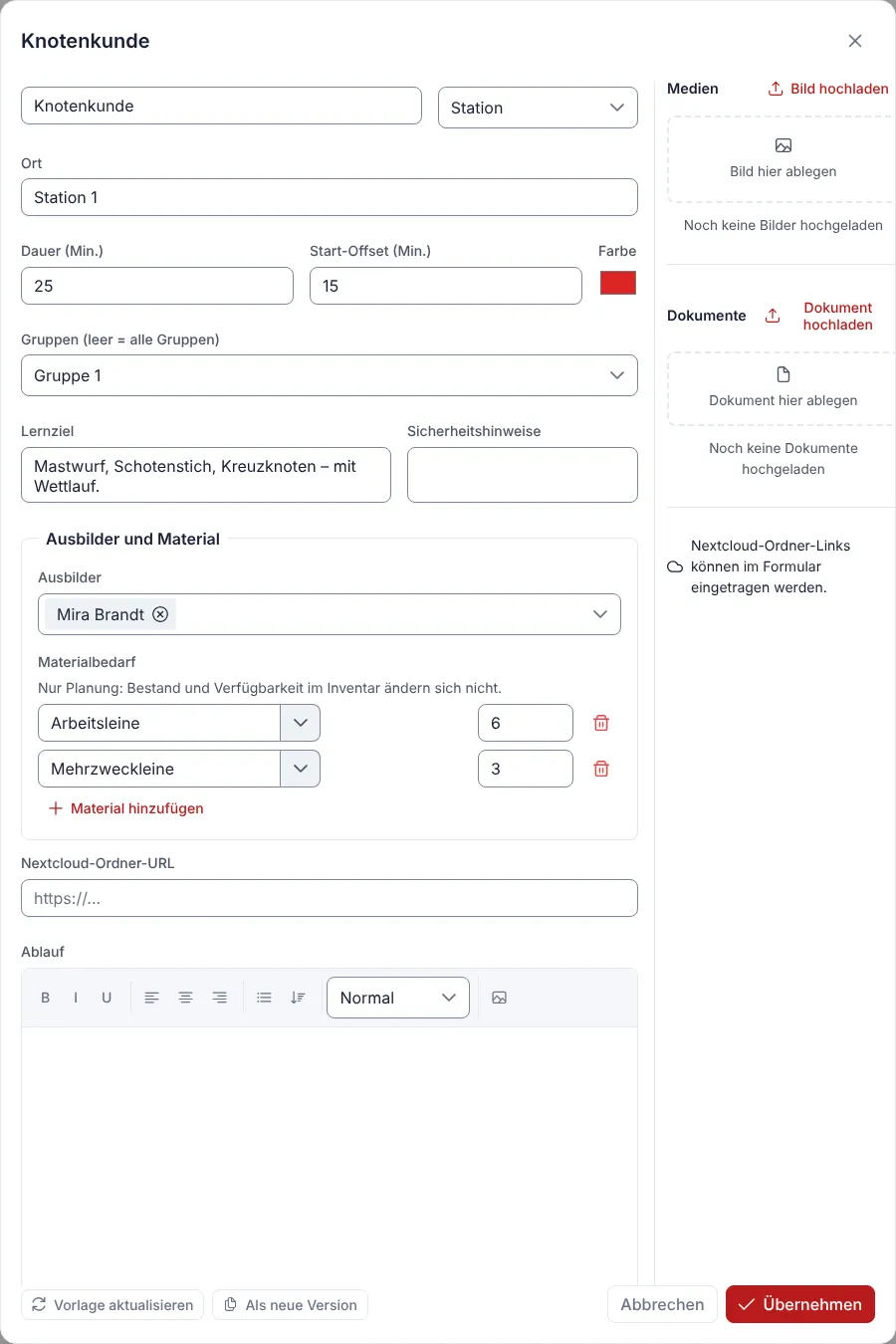Delete the Arbeitsleine material row

601,723
